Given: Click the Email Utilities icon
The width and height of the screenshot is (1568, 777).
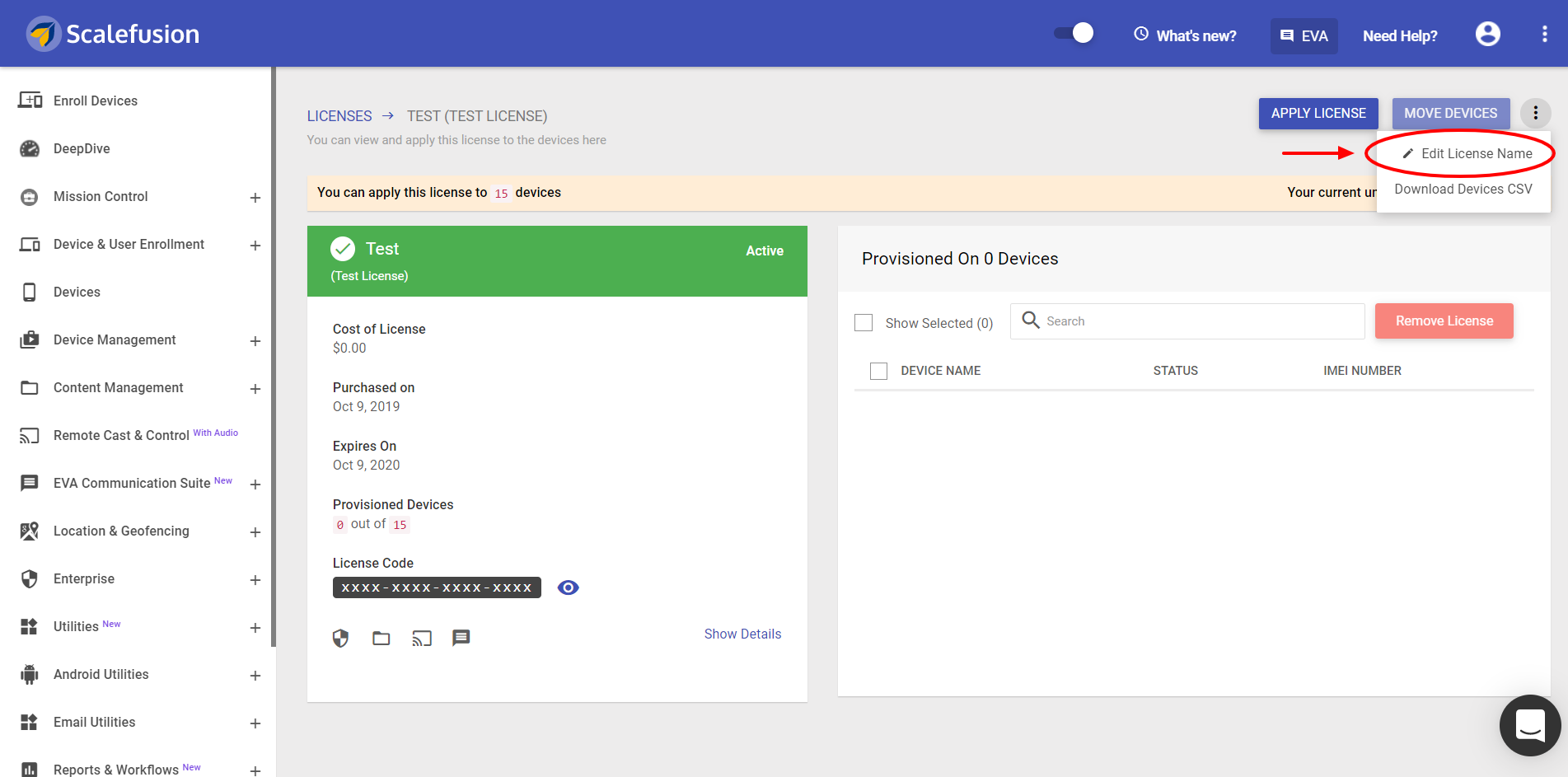Looking at the screenshot, I should coord(30,723).
